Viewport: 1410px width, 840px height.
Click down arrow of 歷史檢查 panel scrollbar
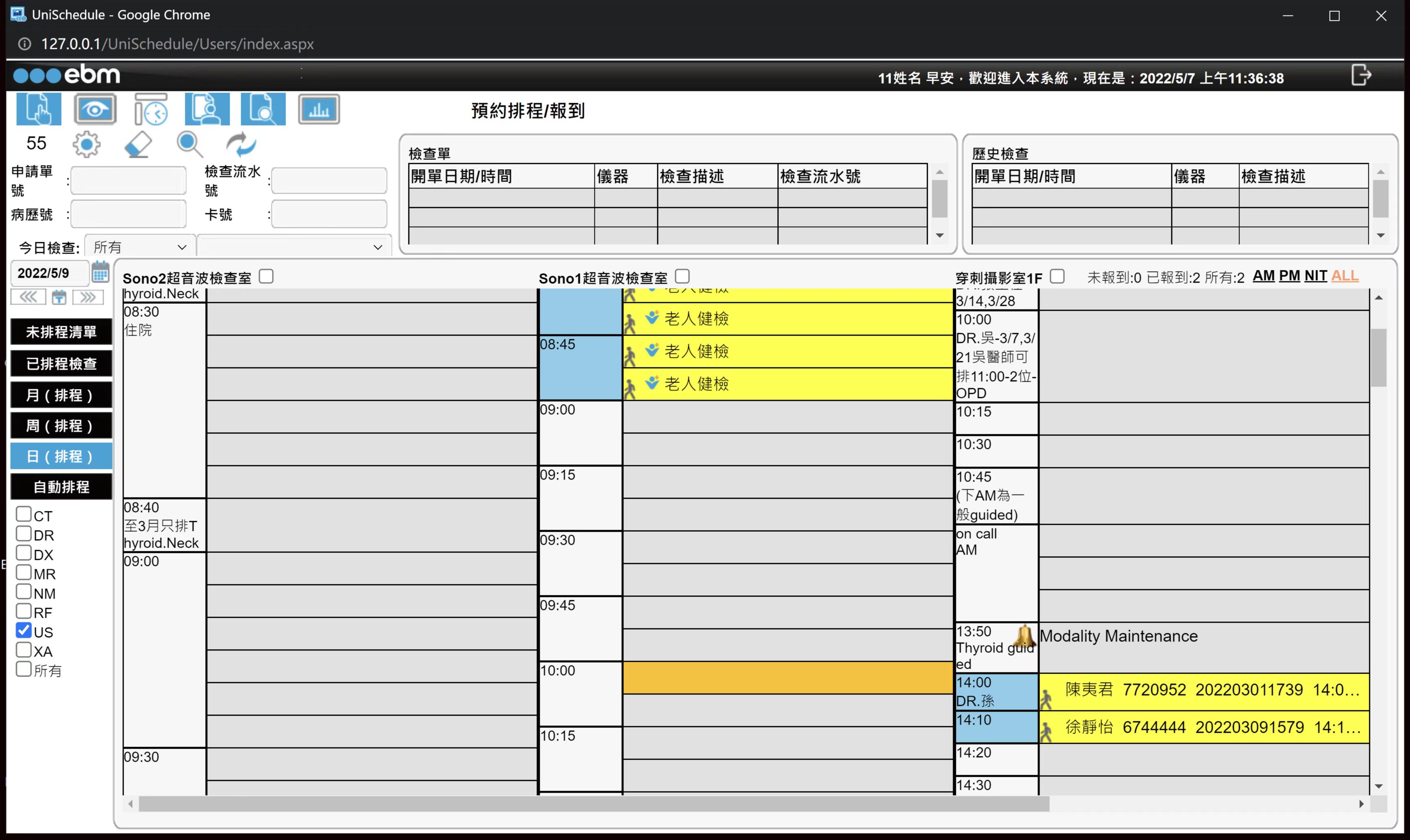point(1380,235)
